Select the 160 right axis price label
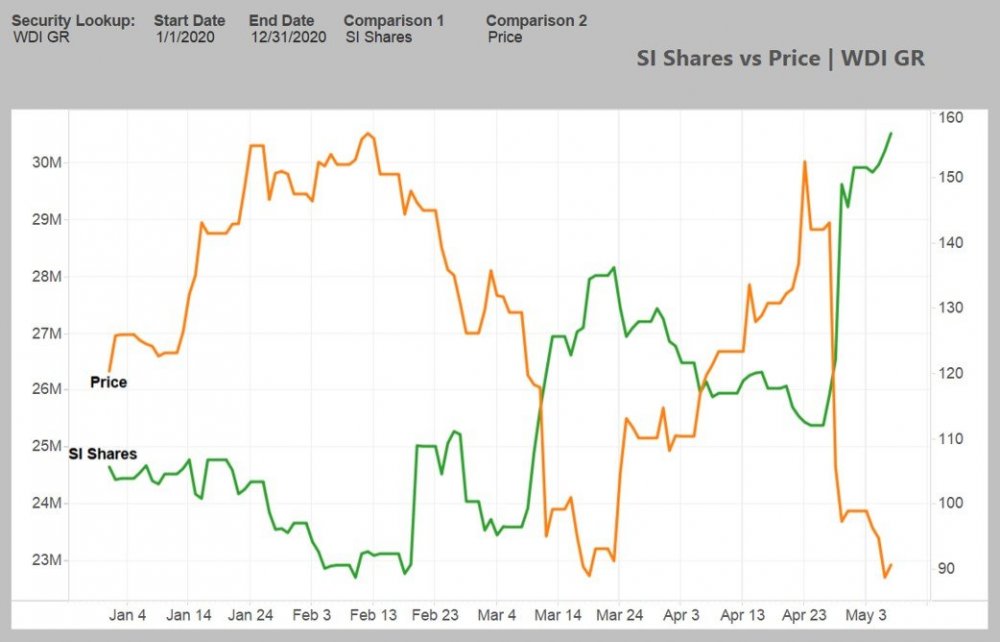Viewport: 1000px width, 642px height. [x=950, y=118]
